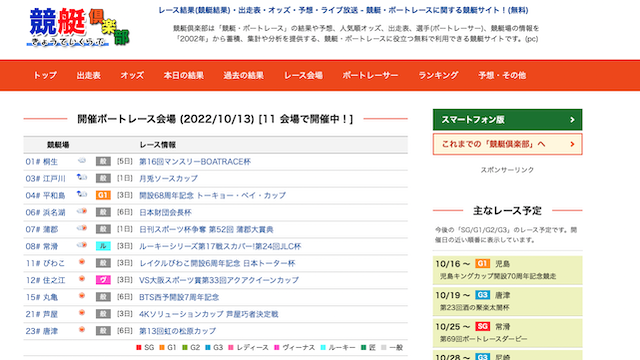Select オッズ in the navigation bar
This screenshot has width=640, height=360.
point(132,76)
